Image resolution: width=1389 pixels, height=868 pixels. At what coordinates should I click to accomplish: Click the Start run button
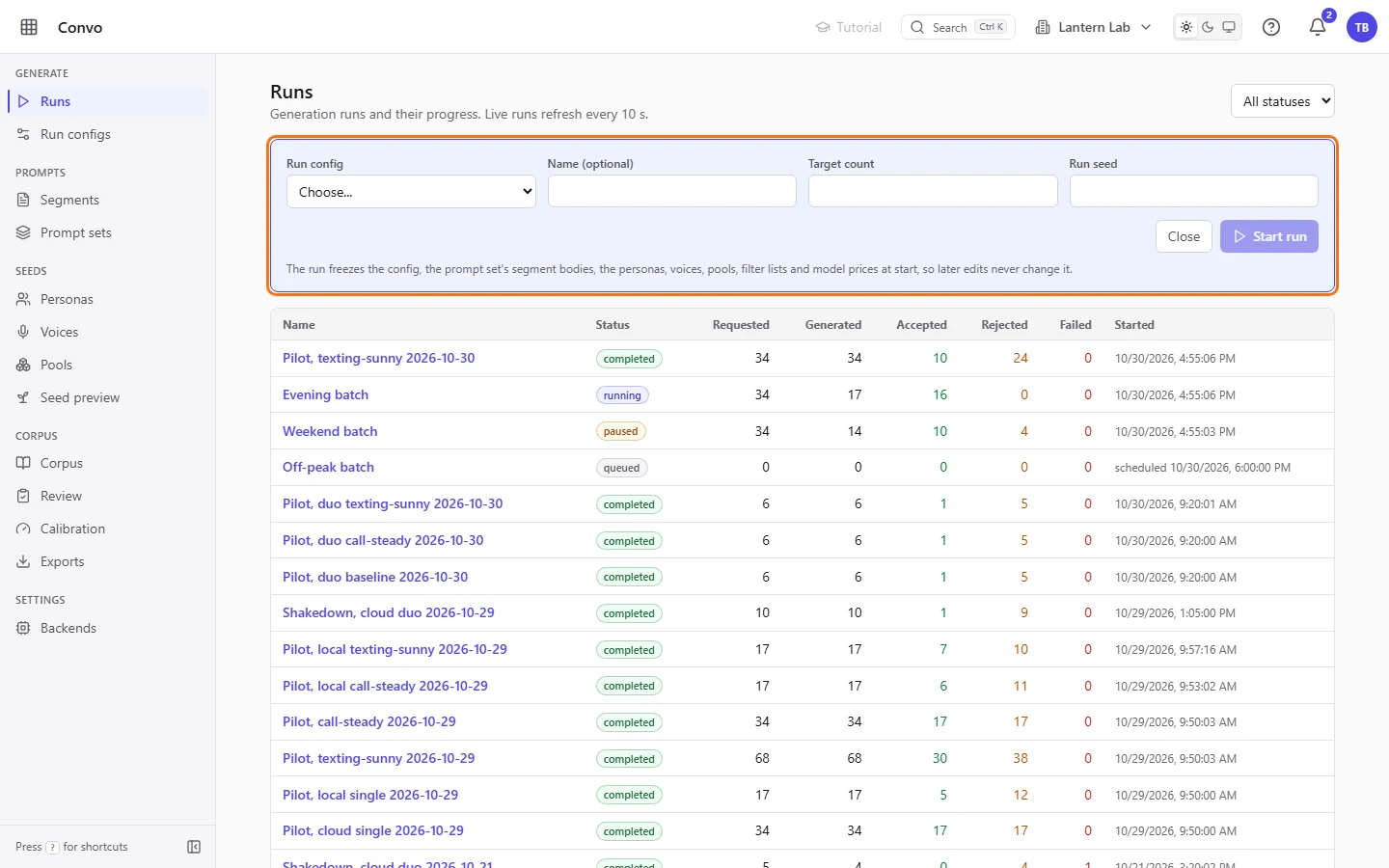pos(1269,236)
